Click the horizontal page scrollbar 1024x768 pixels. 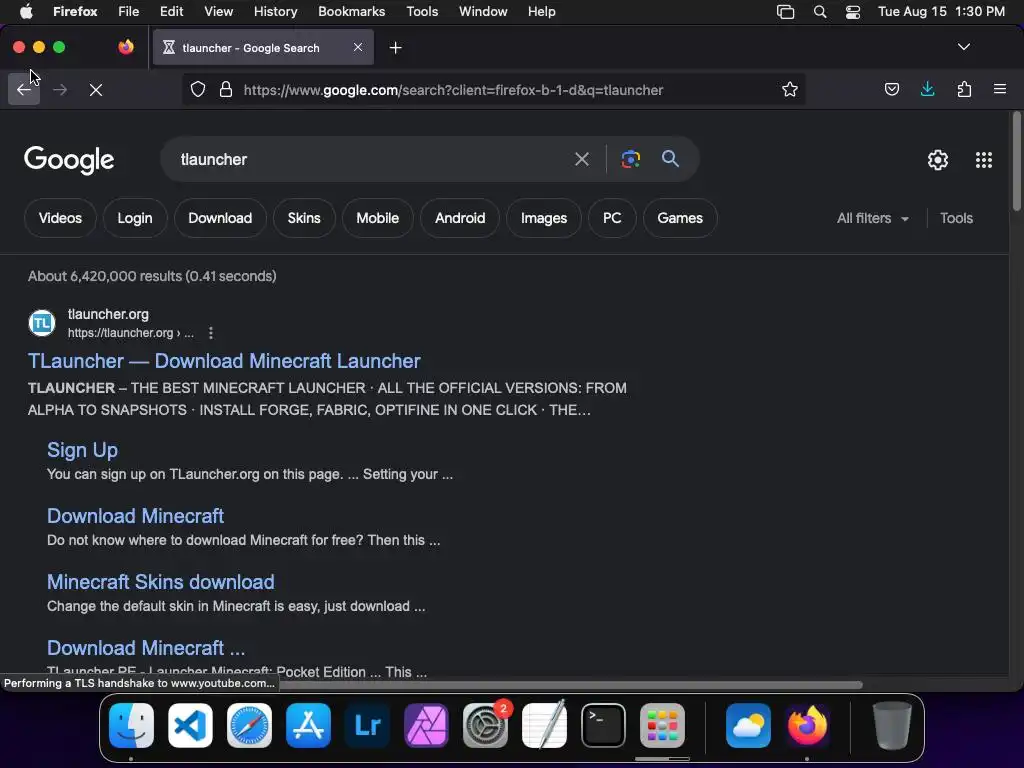coord(571,685)
